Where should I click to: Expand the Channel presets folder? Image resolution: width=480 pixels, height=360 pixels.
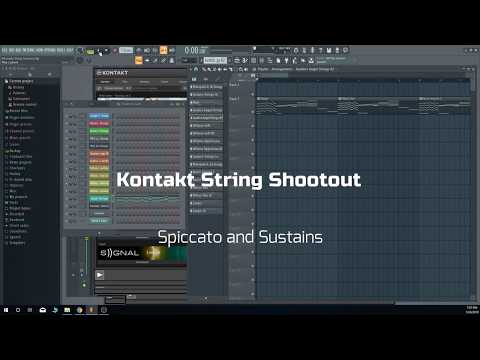point(21,131)
